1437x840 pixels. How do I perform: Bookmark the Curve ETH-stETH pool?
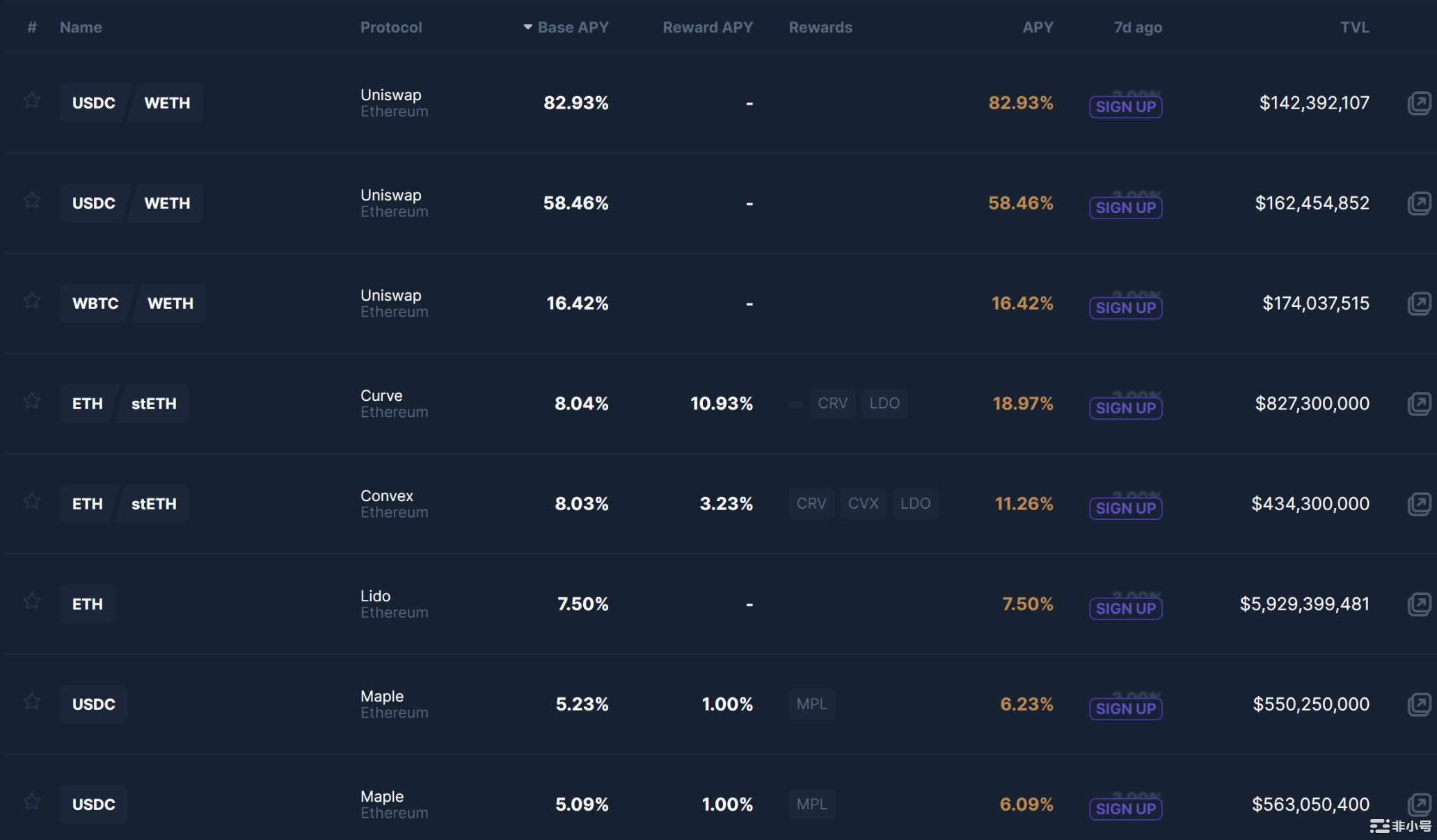(32, 402)
